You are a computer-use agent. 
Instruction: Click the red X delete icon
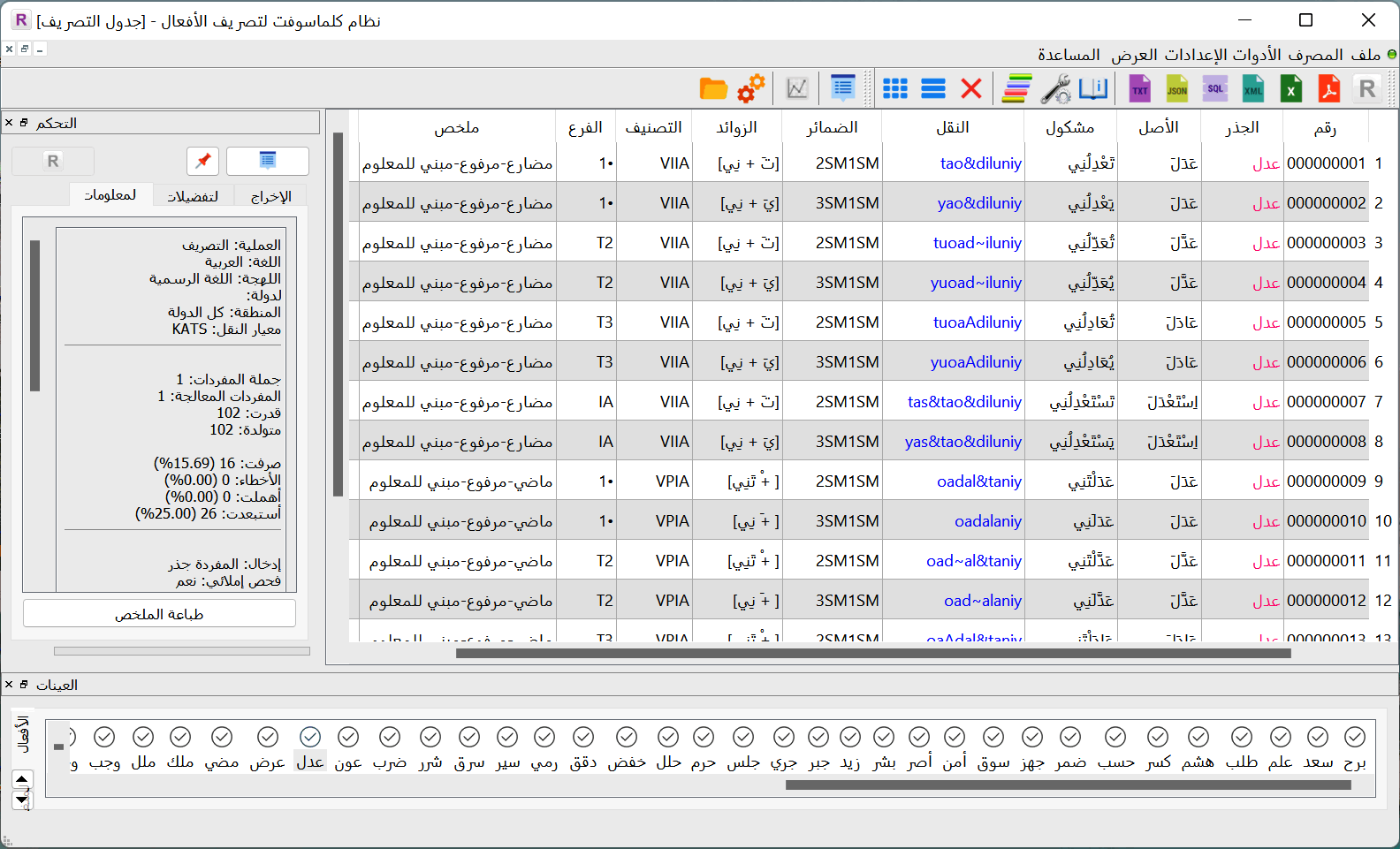(x=971, y=88)
